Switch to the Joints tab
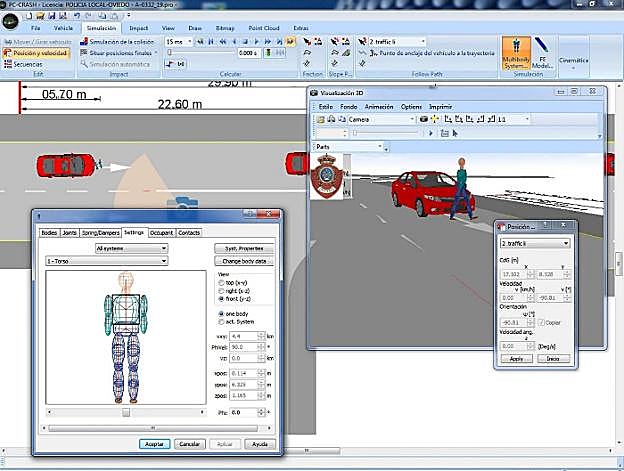This screenshot has height=471, width=624. pyautogui.click(x=69, y=232)
